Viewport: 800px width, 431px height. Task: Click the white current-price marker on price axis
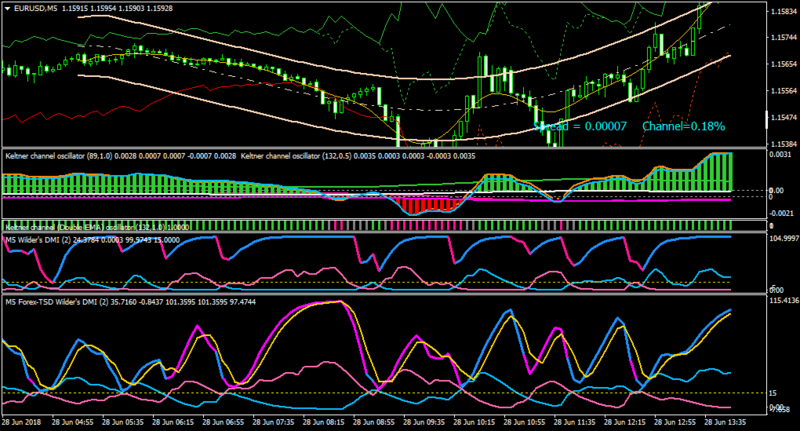point(767,120)
